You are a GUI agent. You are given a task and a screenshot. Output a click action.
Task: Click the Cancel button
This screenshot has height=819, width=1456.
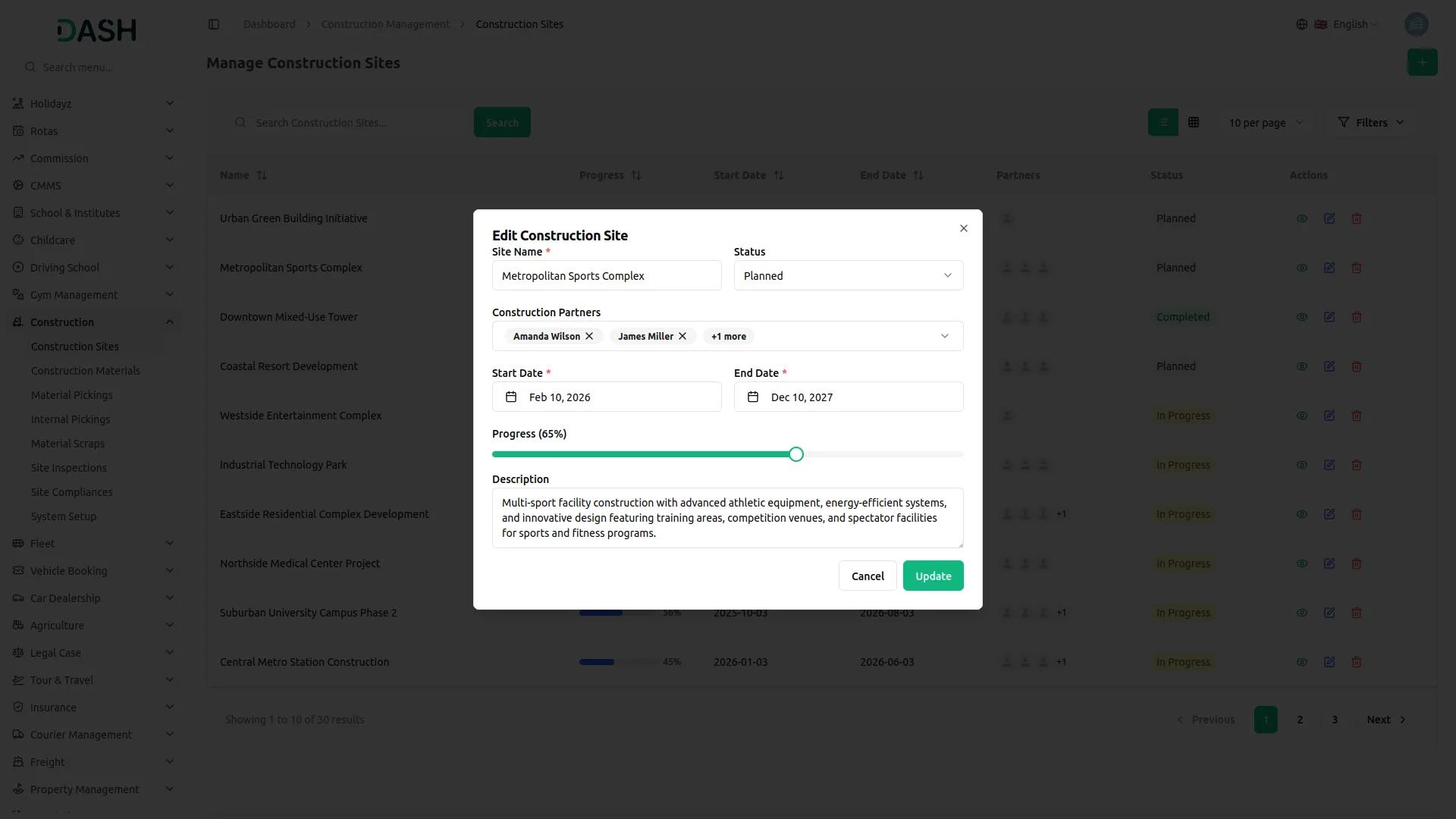868,576
